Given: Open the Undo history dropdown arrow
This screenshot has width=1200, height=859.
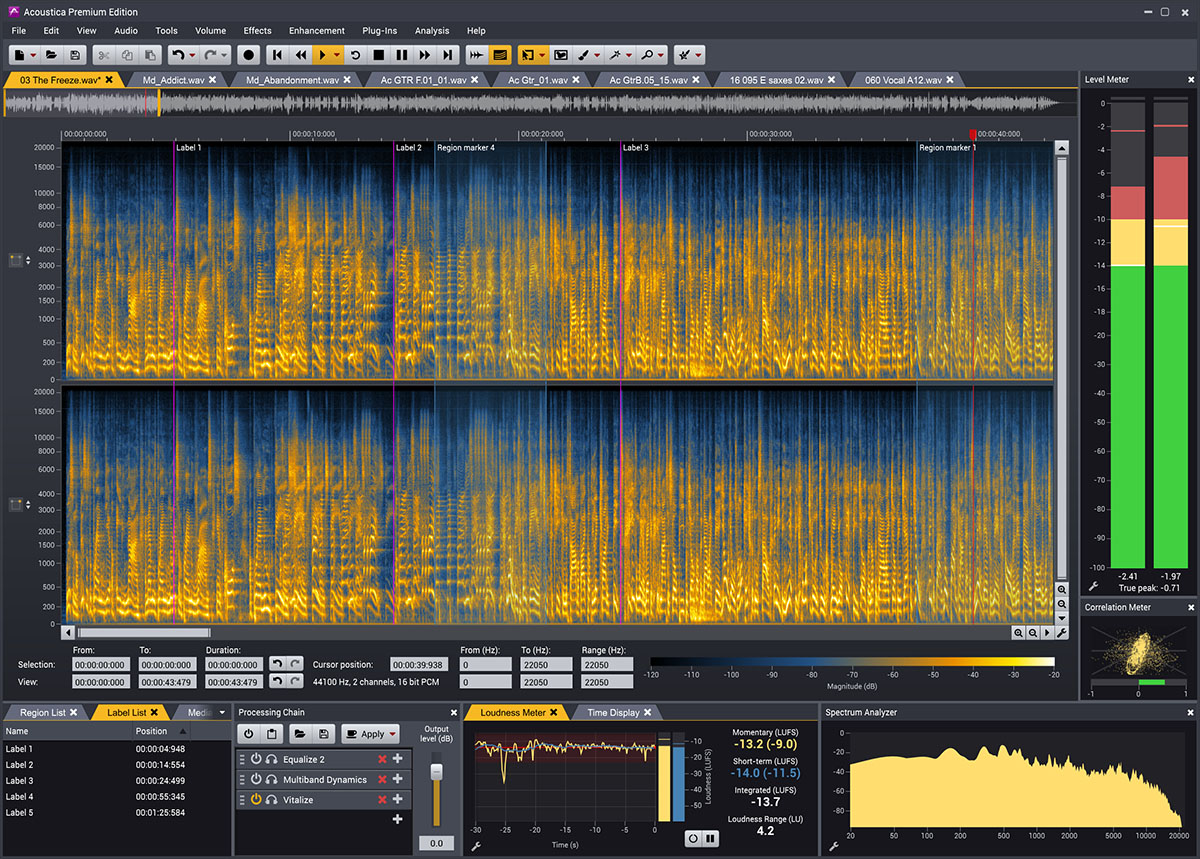Looking at the screenshot, I should 191,56.
